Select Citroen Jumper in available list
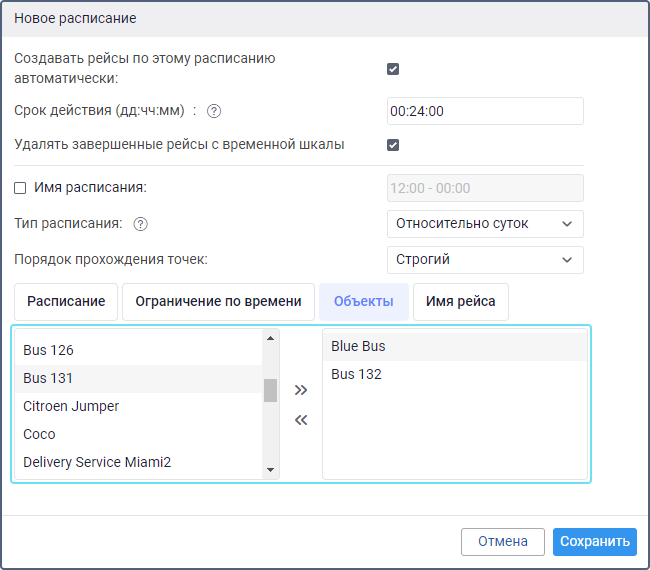The width and height of the screenshot is (650, 570). click(x=71, y=406)
